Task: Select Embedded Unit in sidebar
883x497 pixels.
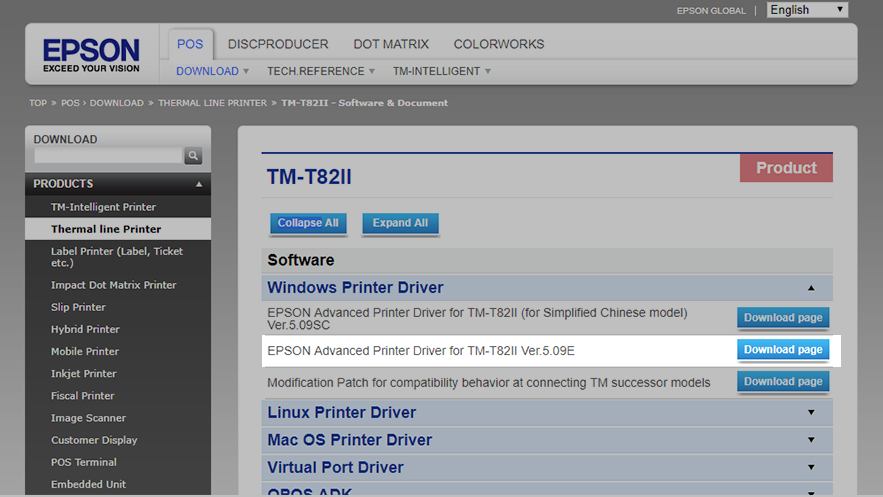Action: [x=88, y=484]
